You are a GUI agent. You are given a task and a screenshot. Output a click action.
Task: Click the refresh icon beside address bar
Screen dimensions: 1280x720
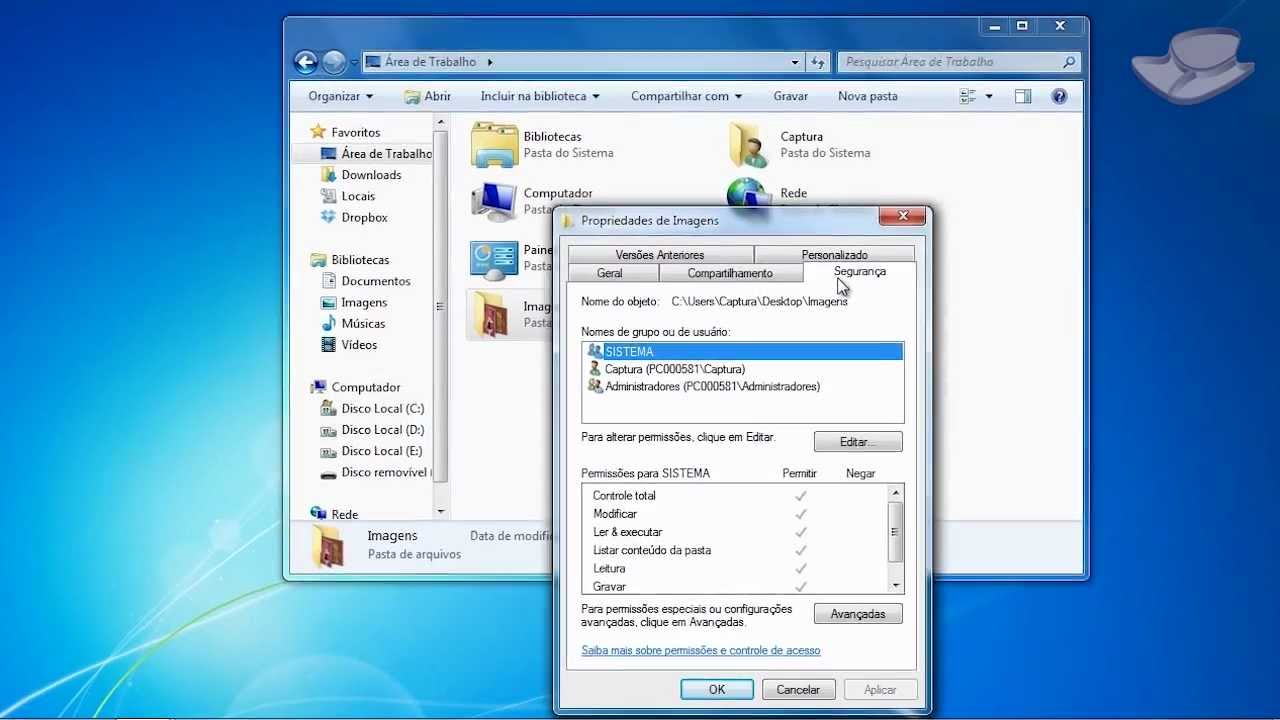[x=818, y=62]
